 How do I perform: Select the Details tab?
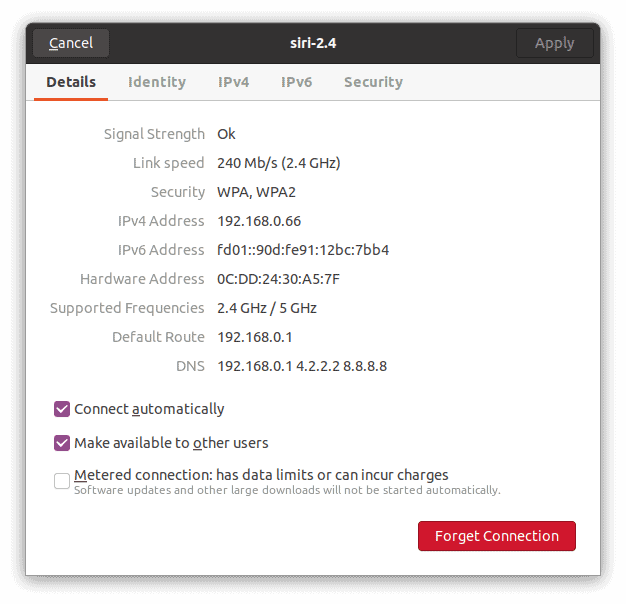click(x=71, y=82)
